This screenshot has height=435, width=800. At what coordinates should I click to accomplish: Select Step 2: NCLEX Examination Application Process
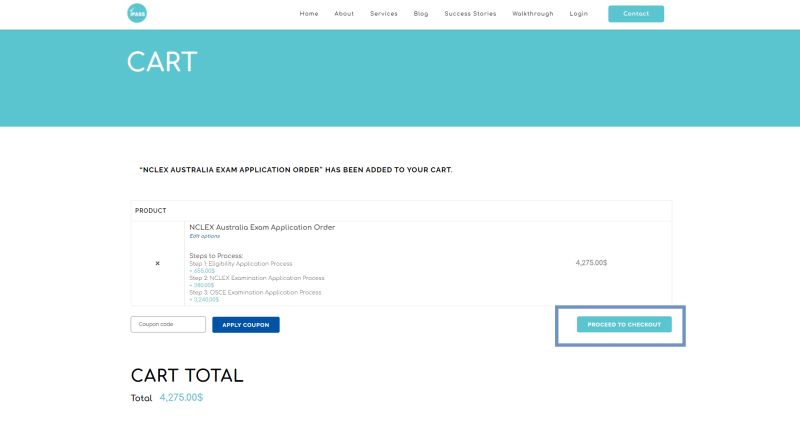point(257,278)
